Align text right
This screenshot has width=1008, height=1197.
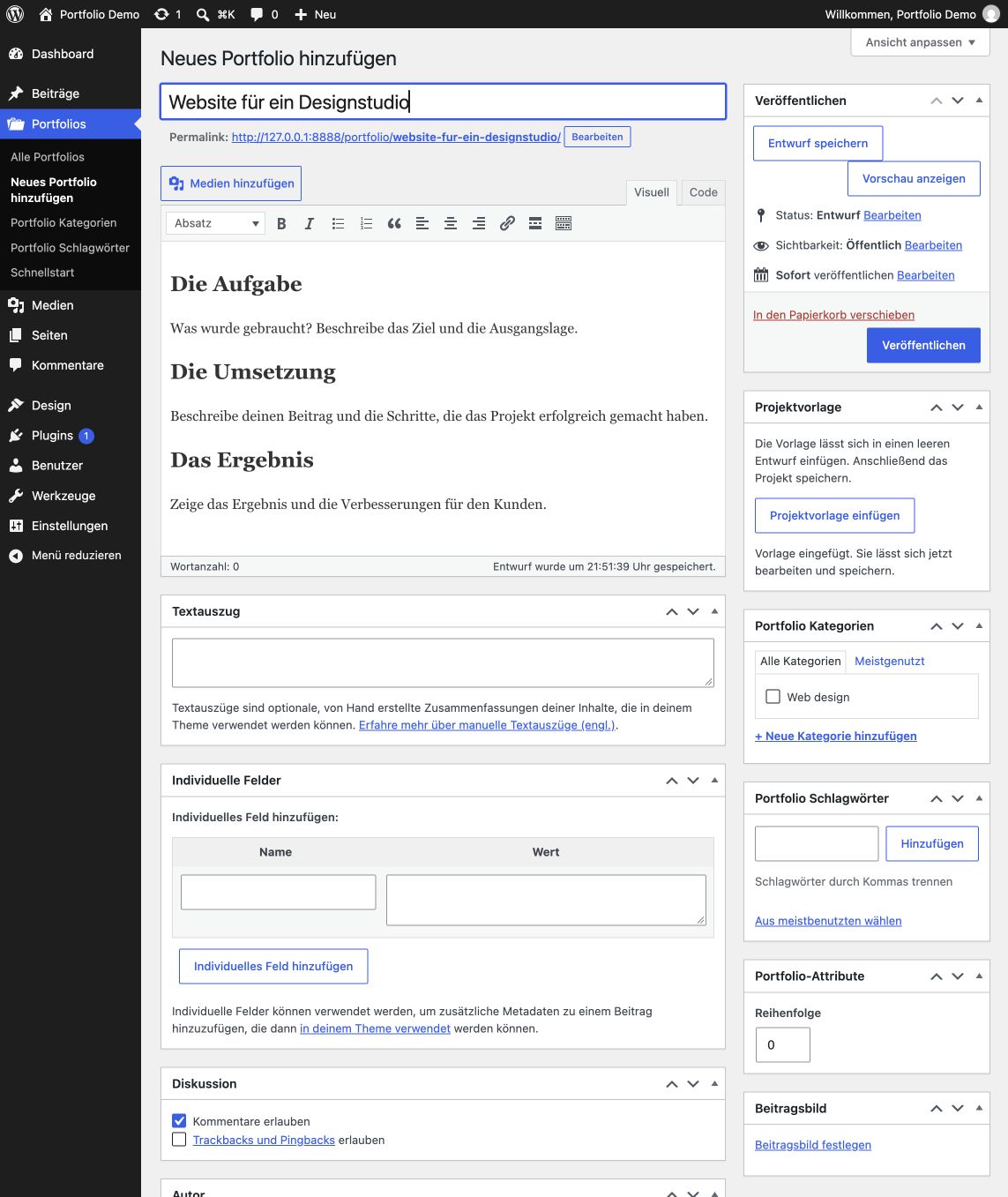(479, 224)
